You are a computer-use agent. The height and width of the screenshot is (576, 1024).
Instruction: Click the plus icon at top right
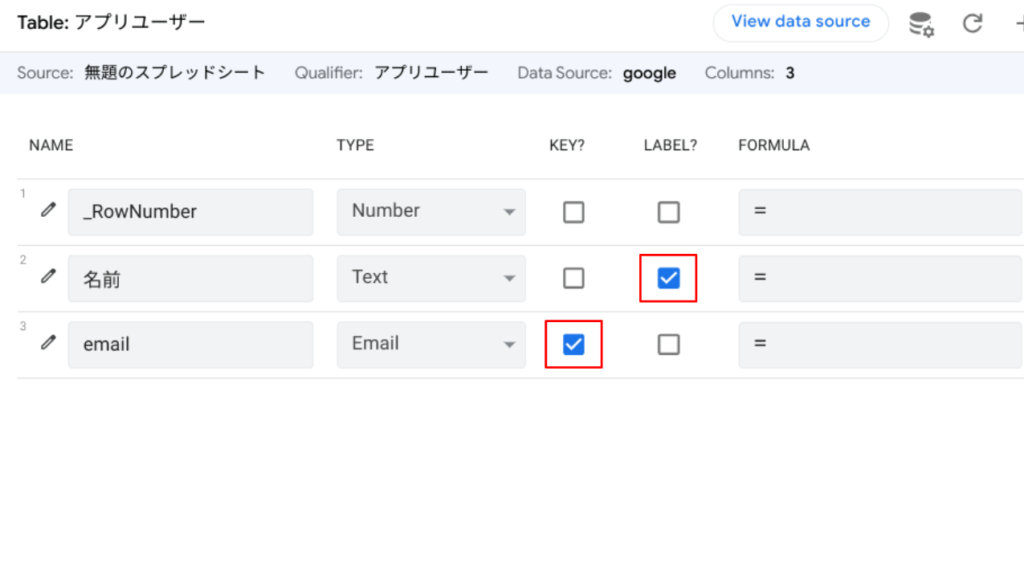tap(1018, 24)
